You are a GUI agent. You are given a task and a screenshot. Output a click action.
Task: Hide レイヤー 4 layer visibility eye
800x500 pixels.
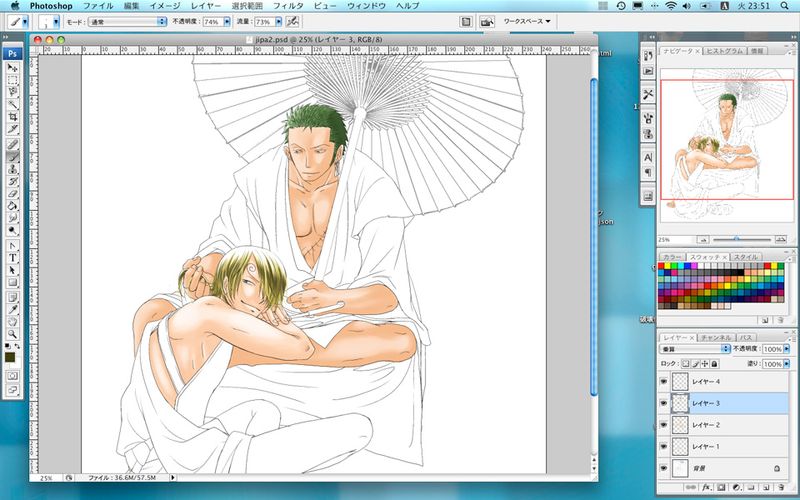664,382
